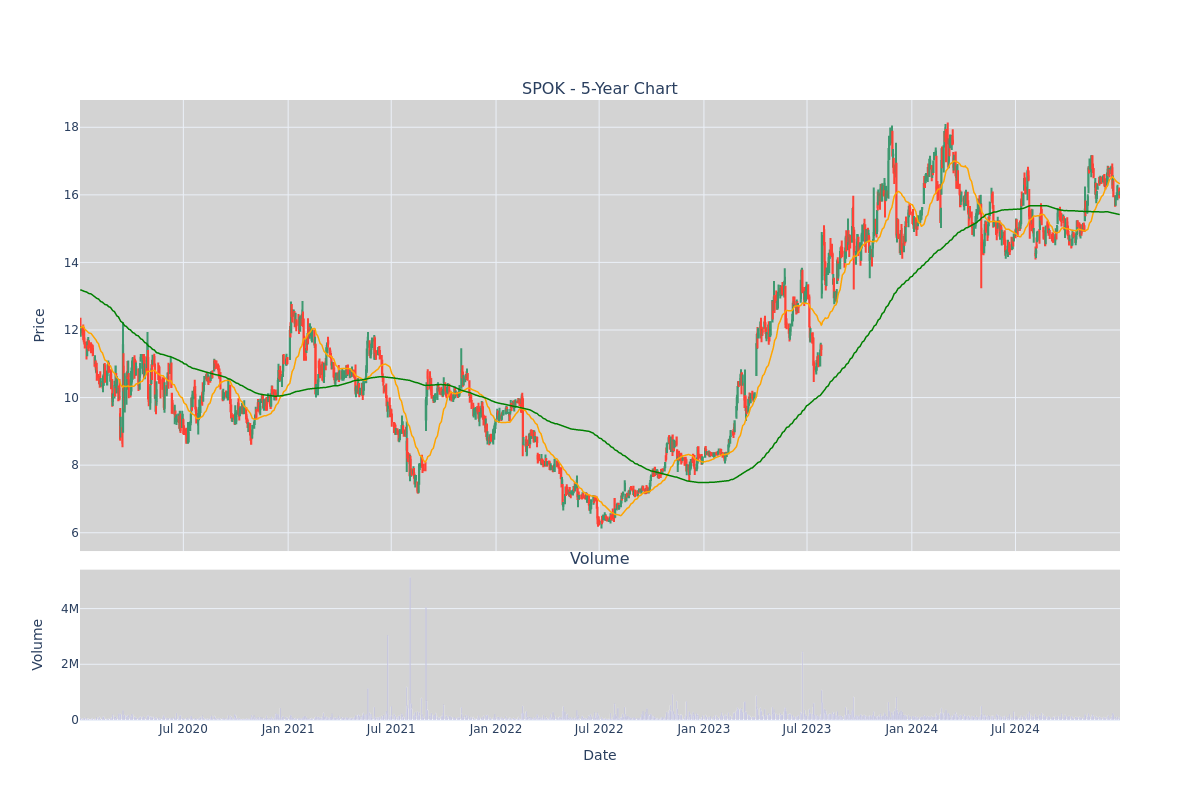
Task: Select the price tick label "12"
Action: tap(71, 330)
